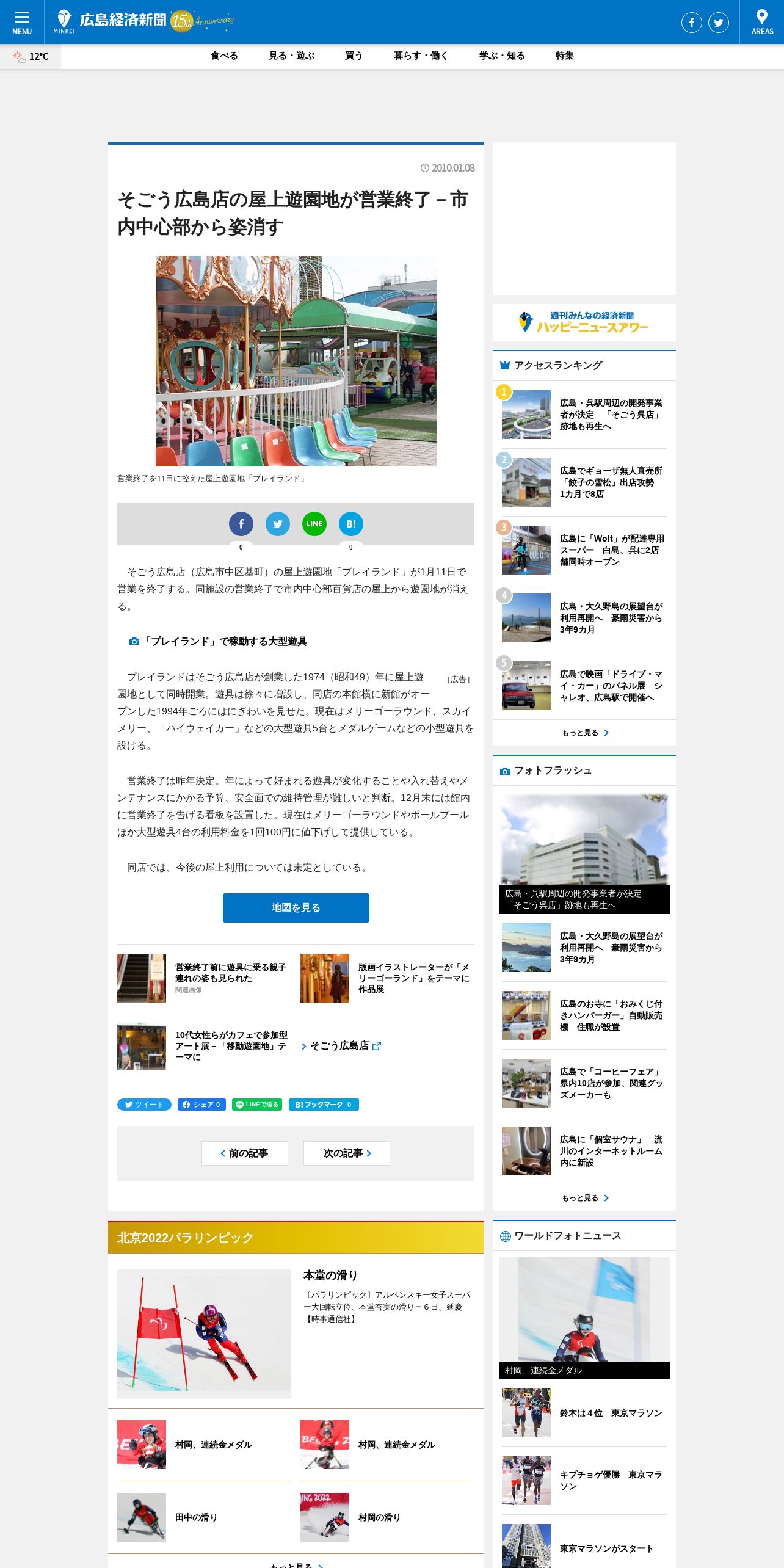Open ワールドフォト large photo 村岡、連続金メダル
The height and width of the screenshot is (1568, 784).
point(584,1318)
